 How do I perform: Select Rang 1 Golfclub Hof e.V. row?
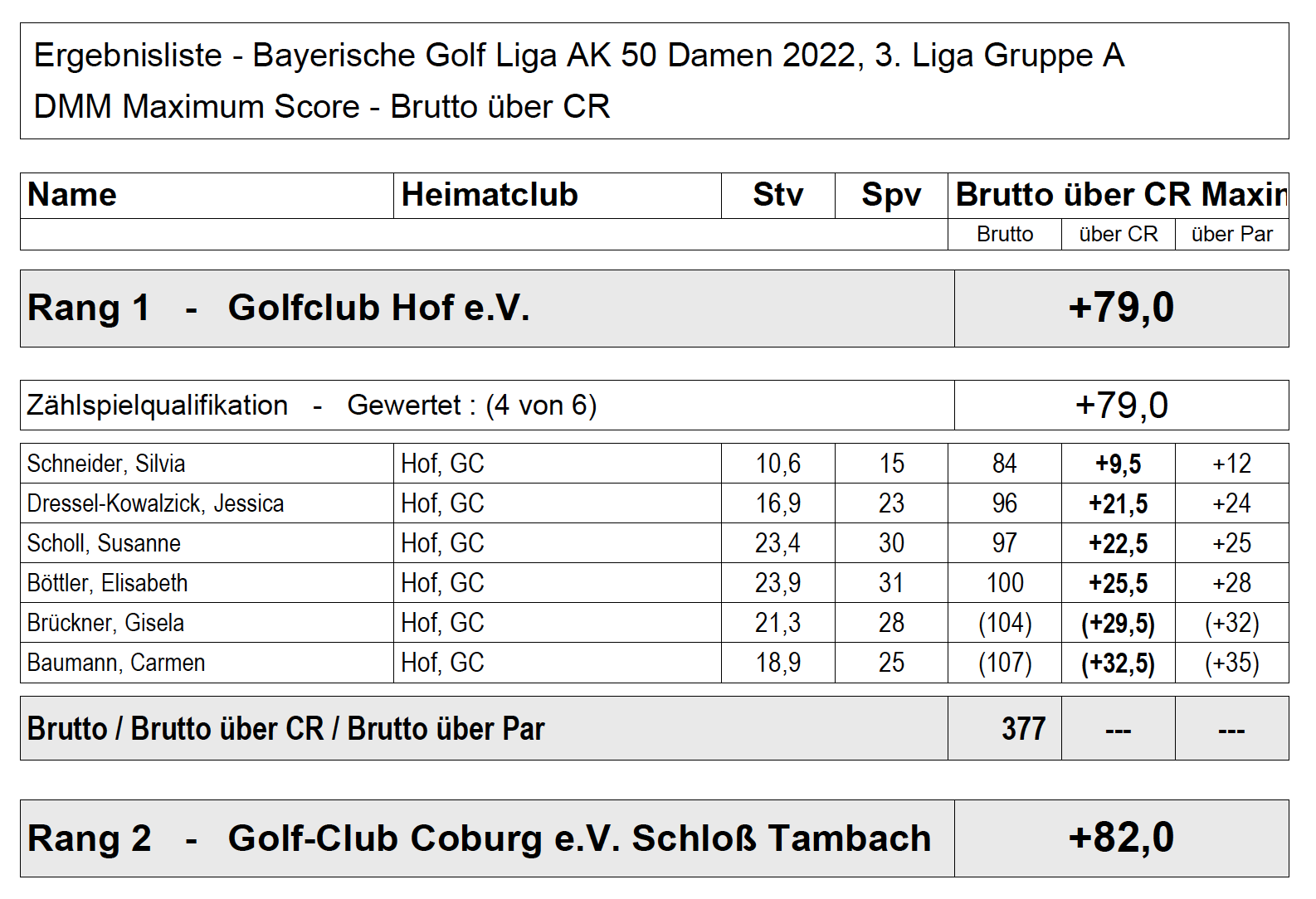click(x=655, y=309)
